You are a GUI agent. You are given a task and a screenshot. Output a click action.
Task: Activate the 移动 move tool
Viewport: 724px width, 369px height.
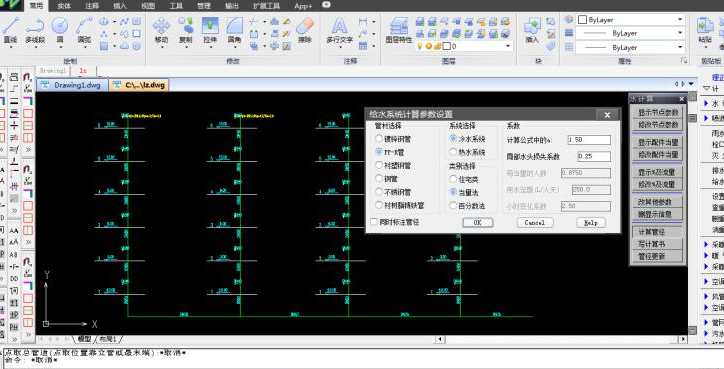161,30
